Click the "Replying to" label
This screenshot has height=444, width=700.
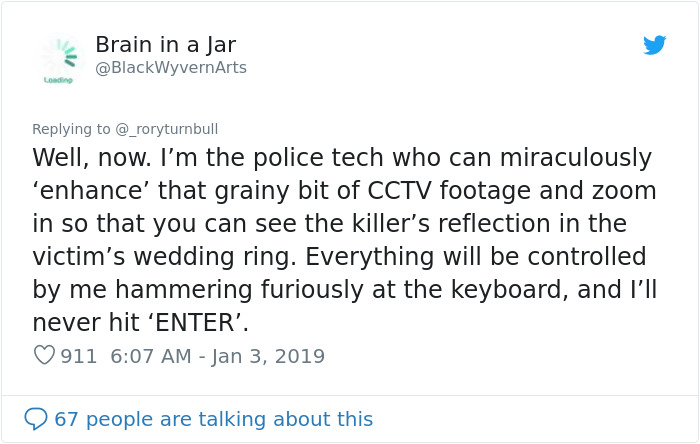[x=72, y=129]
